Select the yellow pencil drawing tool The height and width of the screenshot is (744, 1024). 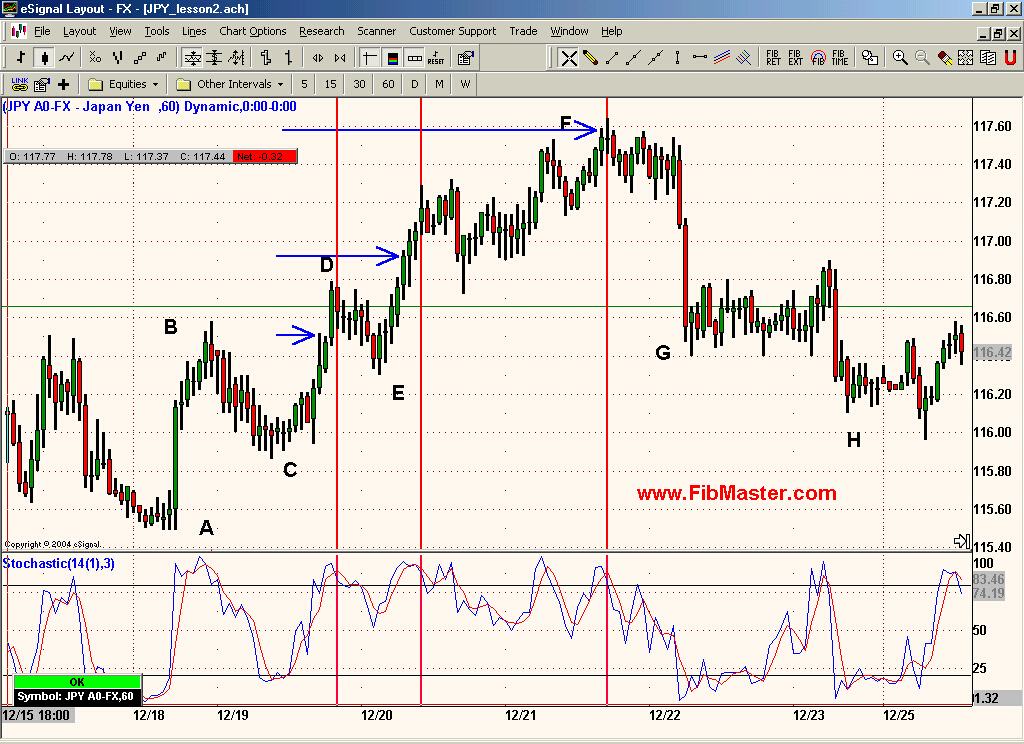point(590,58)
